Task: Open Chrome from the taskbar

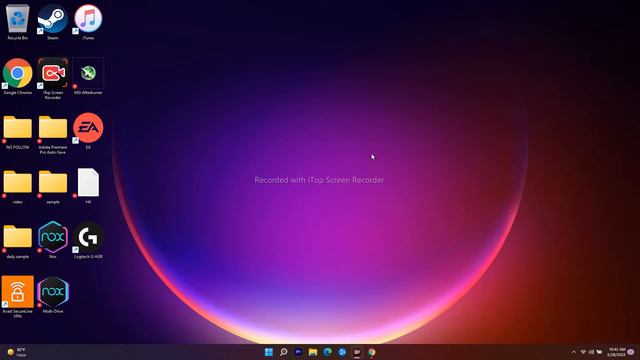Action: point(371,352)
